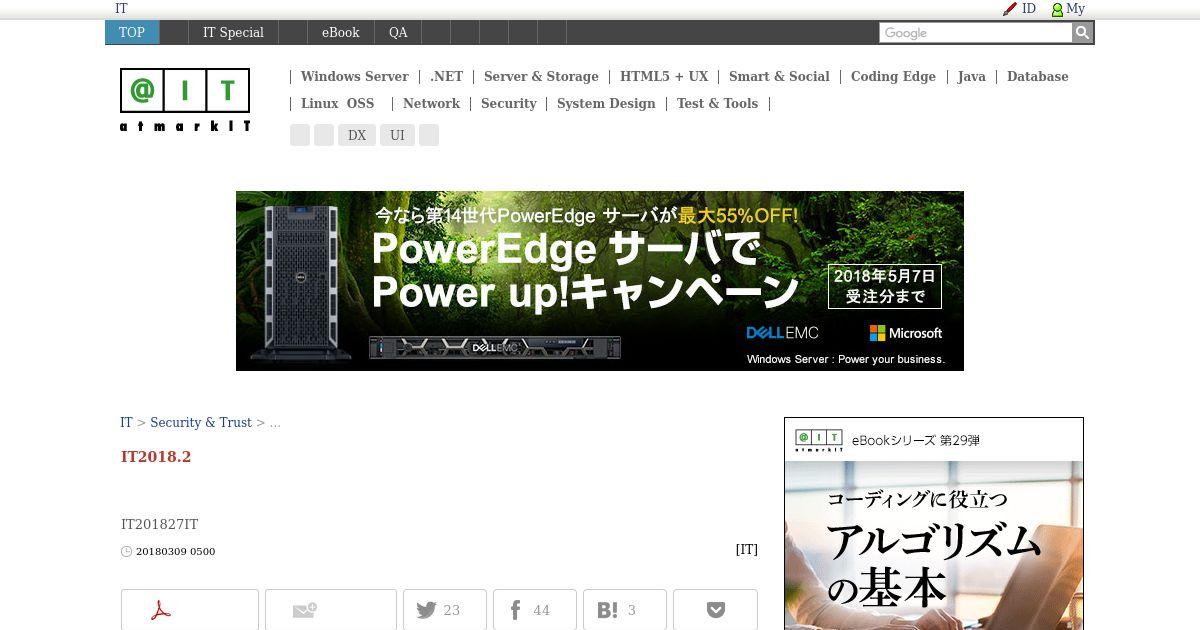Click the UI tag button

click(397, 135)
